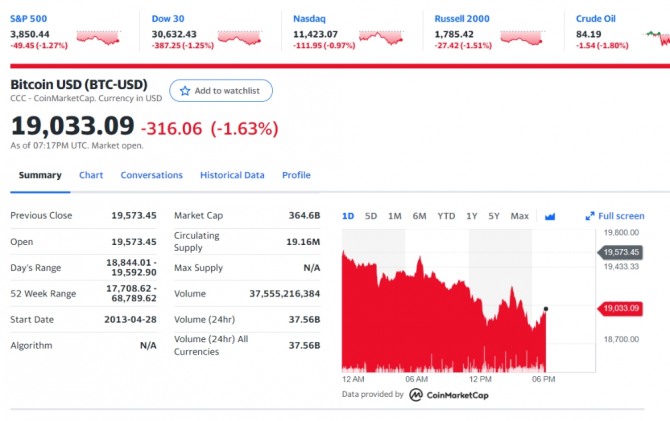This screenshot has width=670, height=421.
Task: Switch to the Chart tab
Action: [x=91, y=175]
